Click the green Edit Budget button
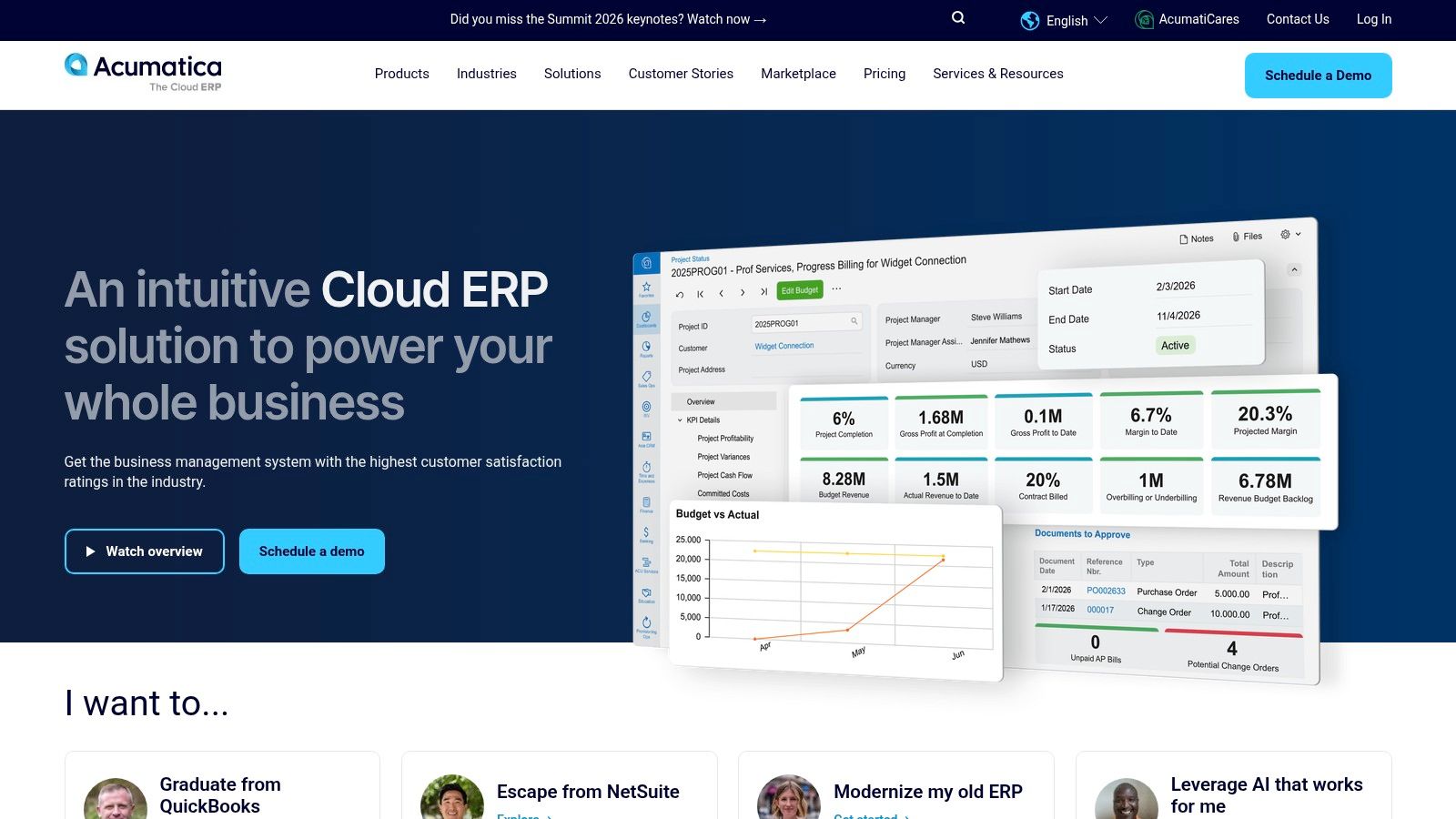This screenshot has width=1456, height=819. 800,290
